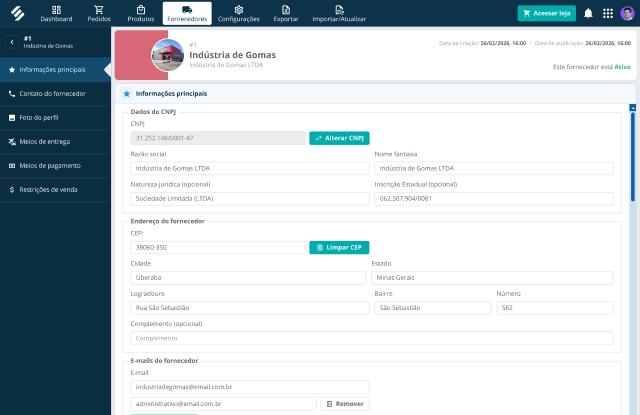Focus the Nome fantasia input
Screen dimensions: 640x415
494,169
